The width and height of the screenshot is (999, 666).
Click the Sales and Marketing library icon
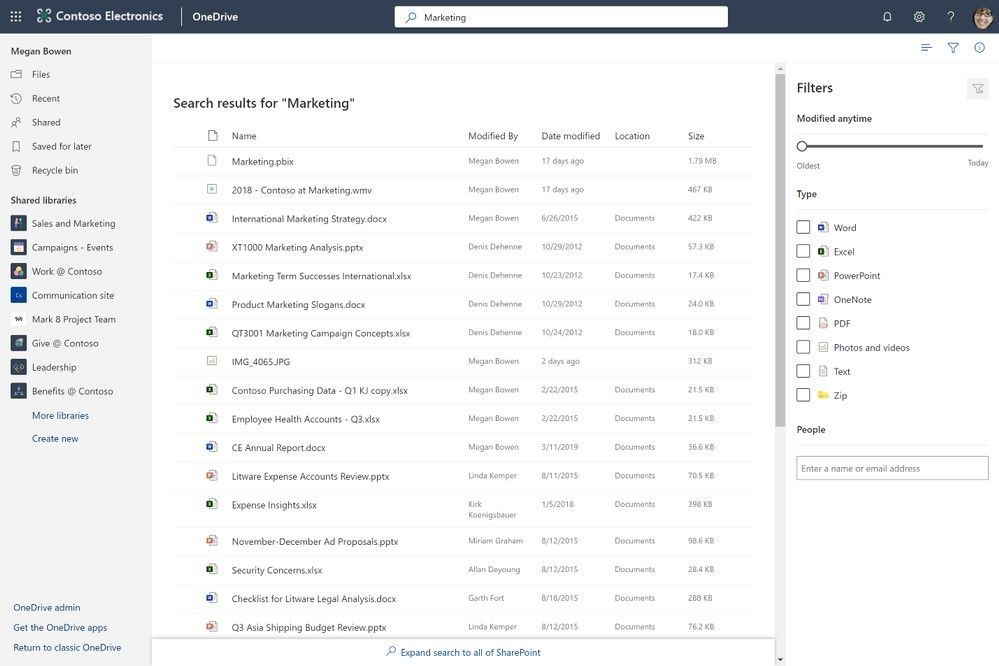[x=18, y=223]
